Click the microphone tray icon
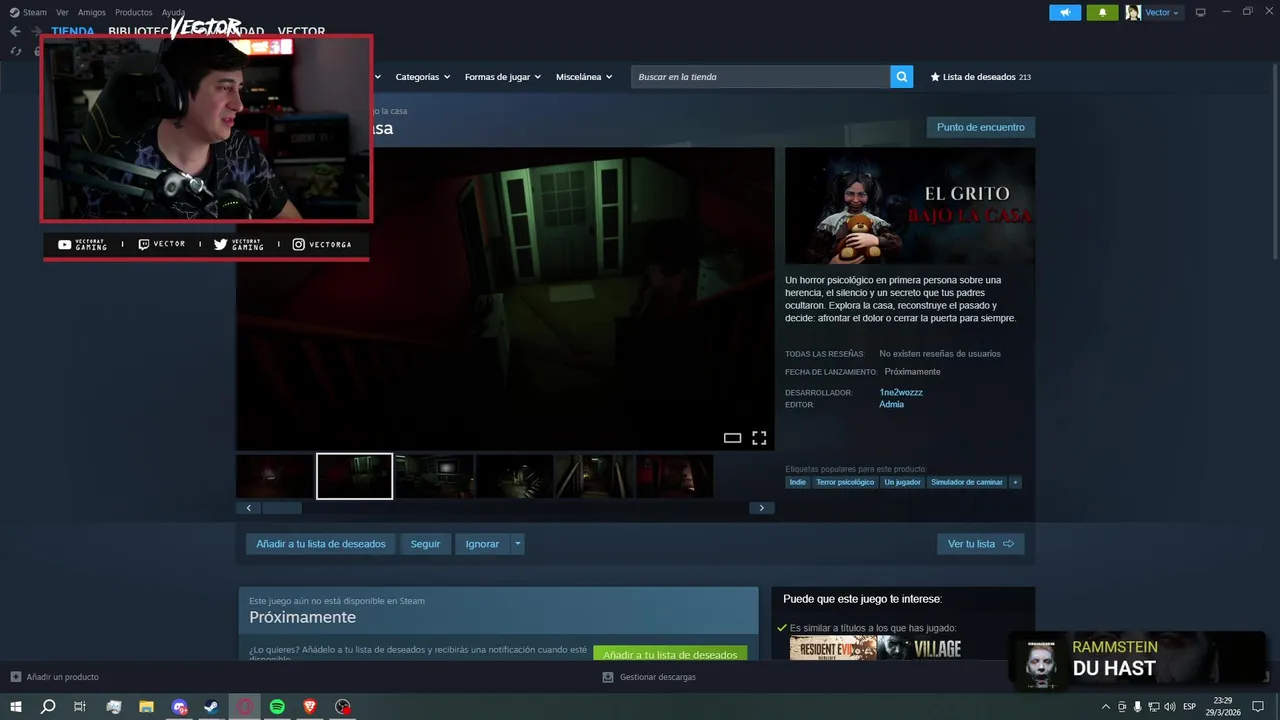The height and width of the screenshot is (720, 1280). [1137, 707]
